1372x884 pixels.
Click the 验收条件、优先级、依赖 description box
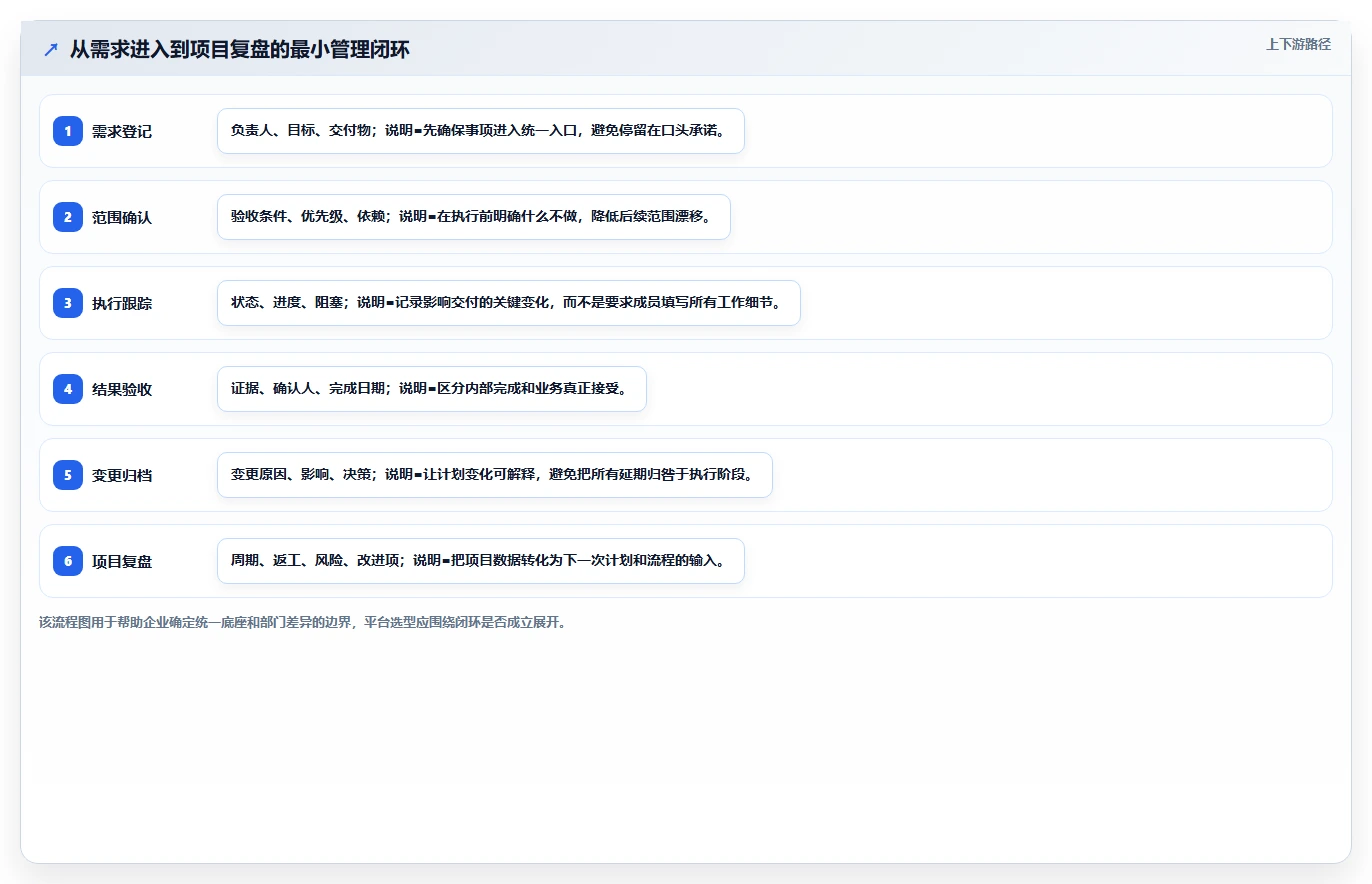point(474,217)
